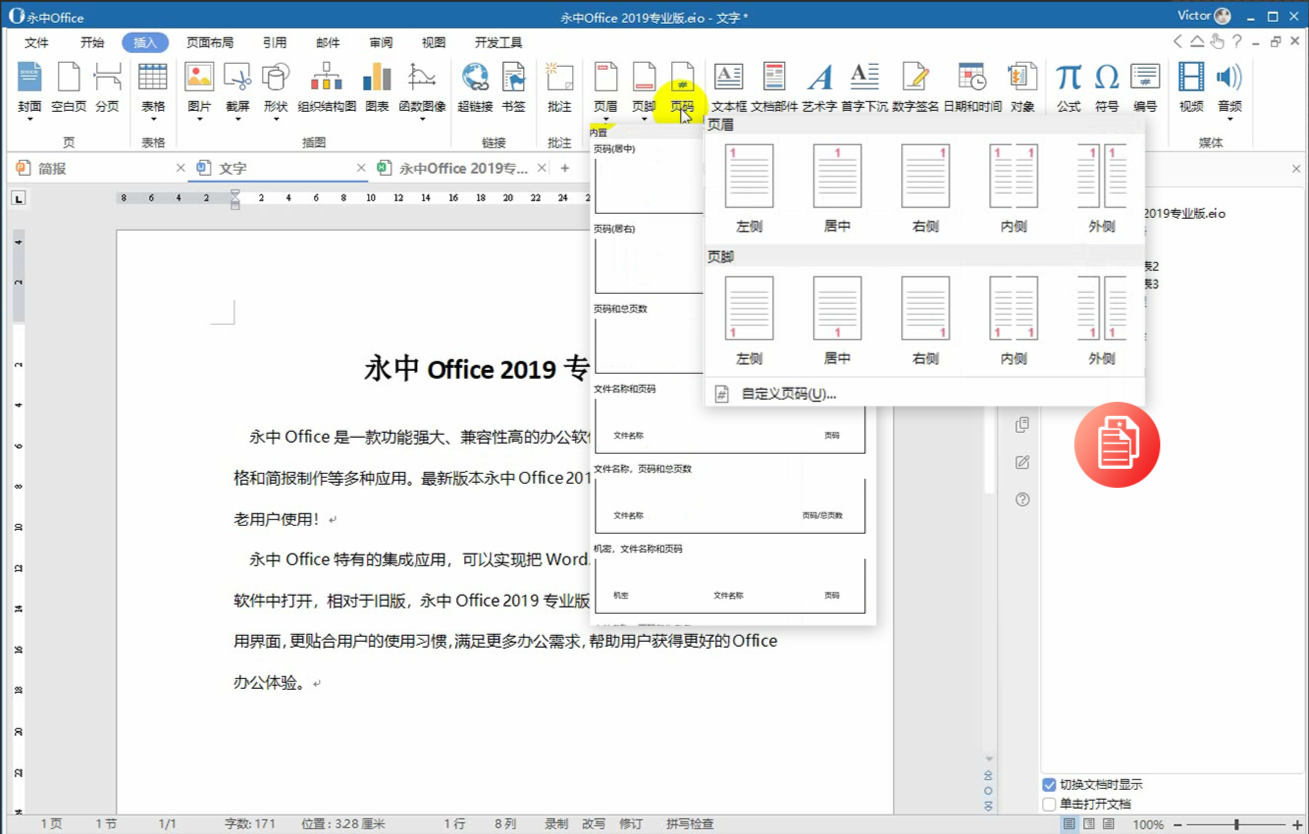Insert 日期和时间 date and time

coord(972,78)
